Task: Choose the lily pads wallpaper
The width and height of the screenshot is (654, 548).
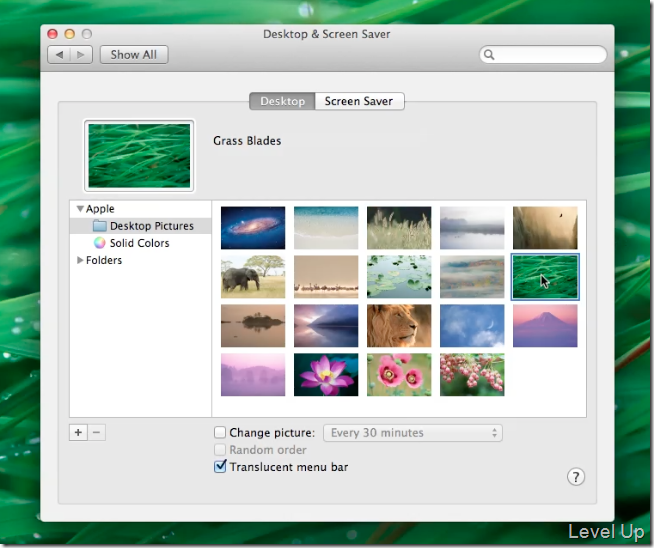Action: 399,277
